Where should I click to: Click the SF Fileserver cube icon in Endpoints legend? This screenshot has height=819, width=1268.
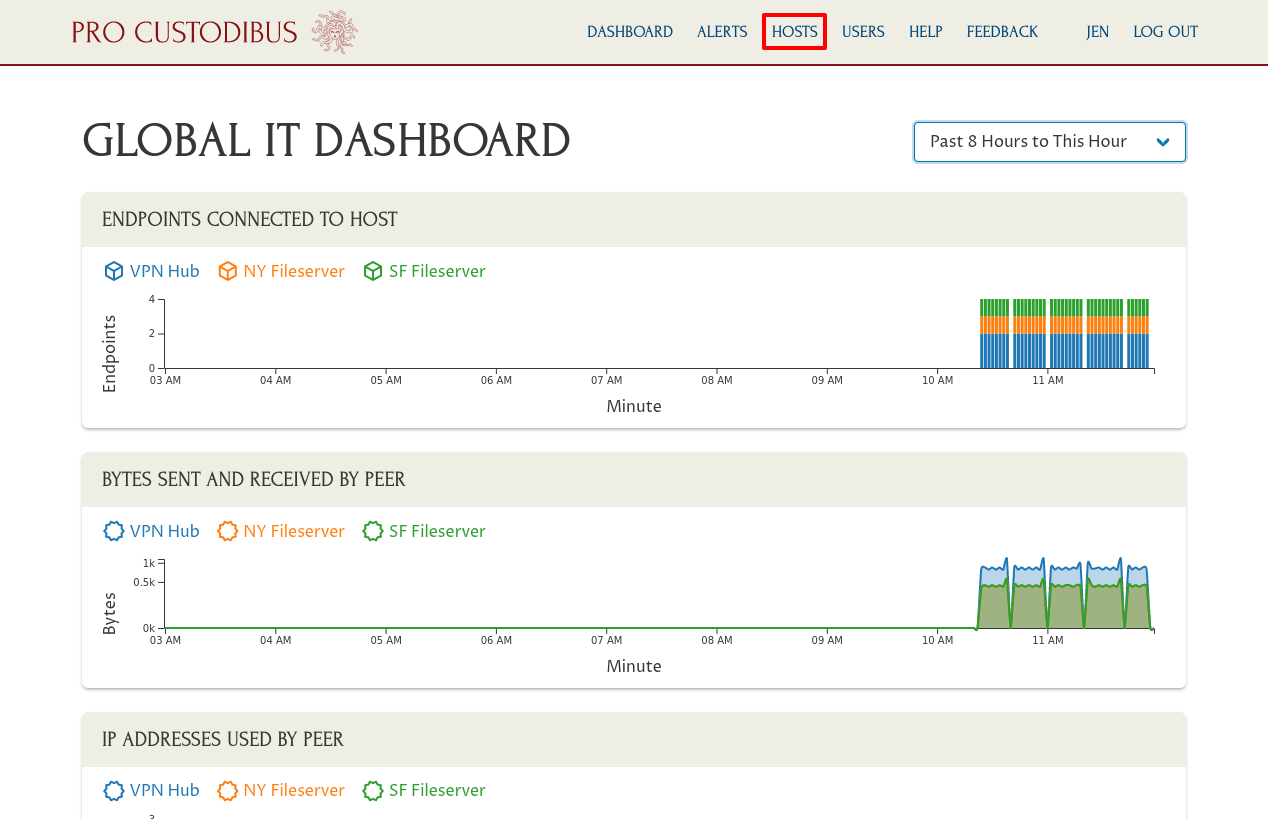pyautogui.click(x=373, y=271)
